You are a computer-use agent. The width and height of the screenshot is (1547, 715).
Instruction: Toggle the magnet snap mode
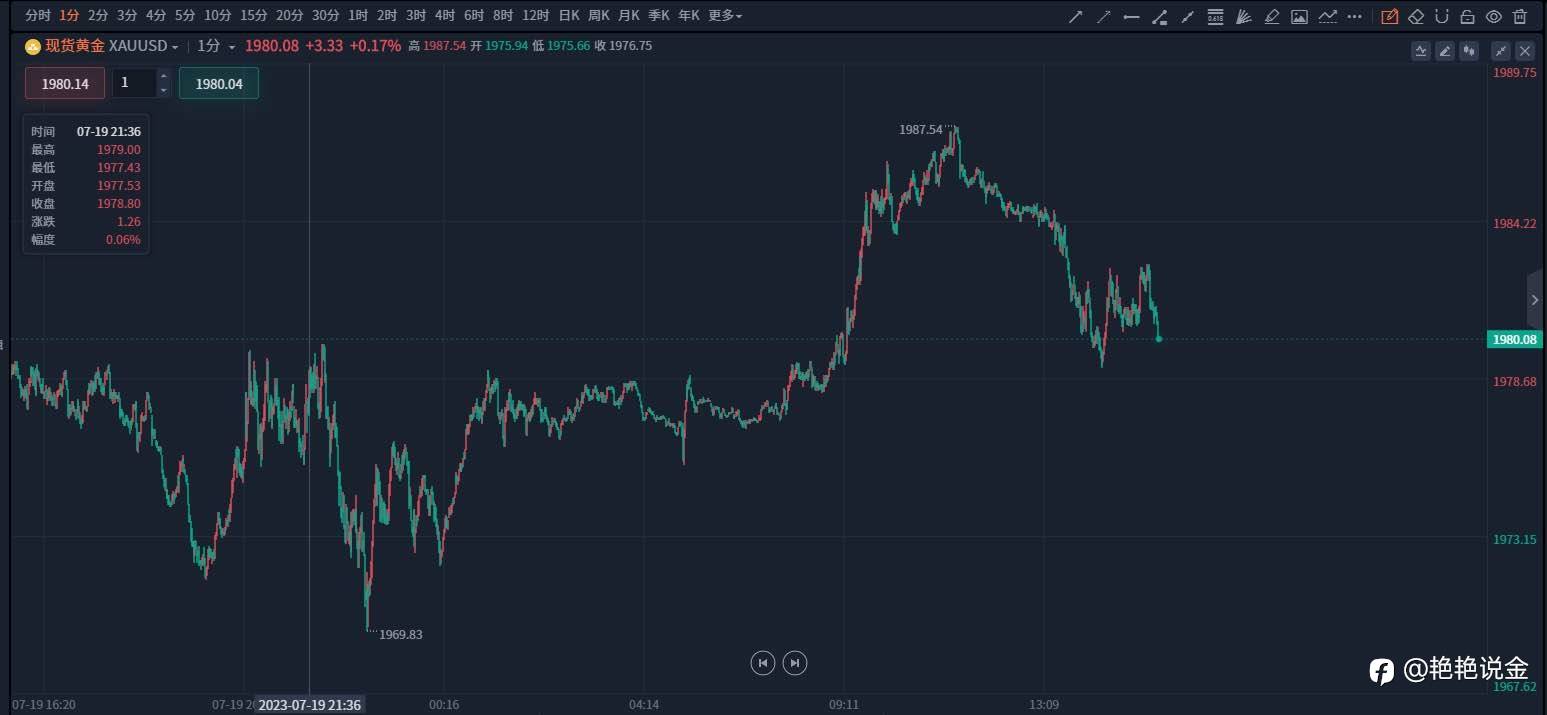[x=1441, y=16]
